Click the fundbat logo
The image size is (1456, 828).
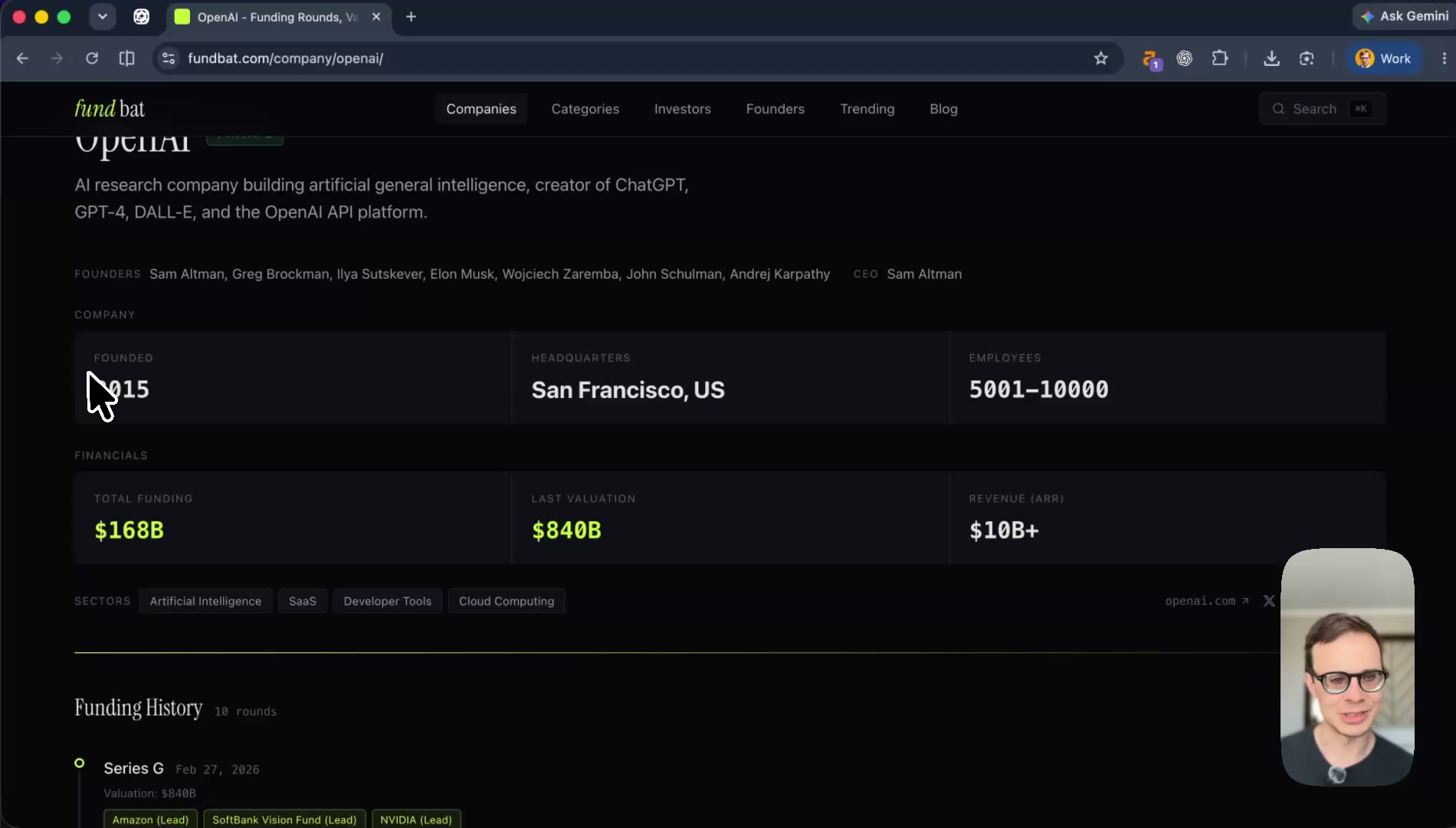click(110, 109)
